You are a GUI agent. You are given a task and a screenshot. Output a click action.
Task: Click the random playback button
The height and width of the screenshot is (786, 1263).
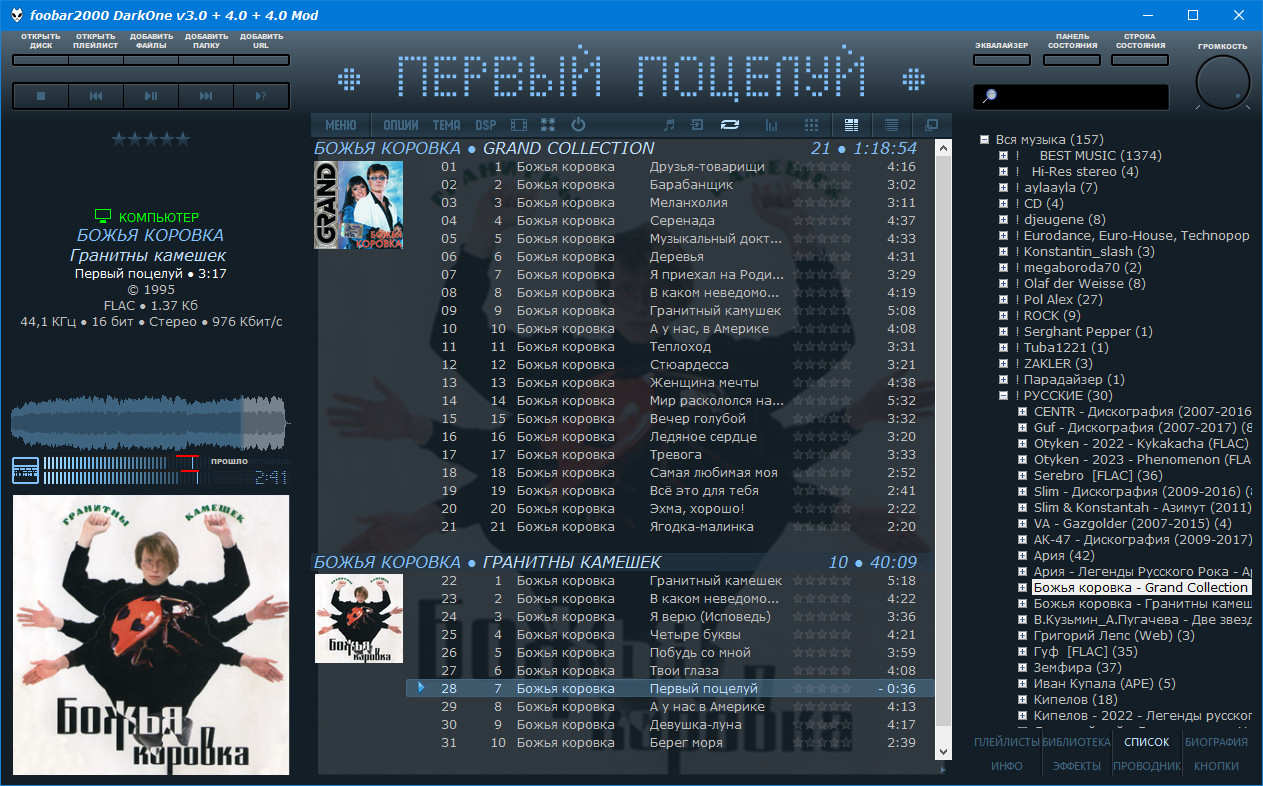click(x=261, y=96)
